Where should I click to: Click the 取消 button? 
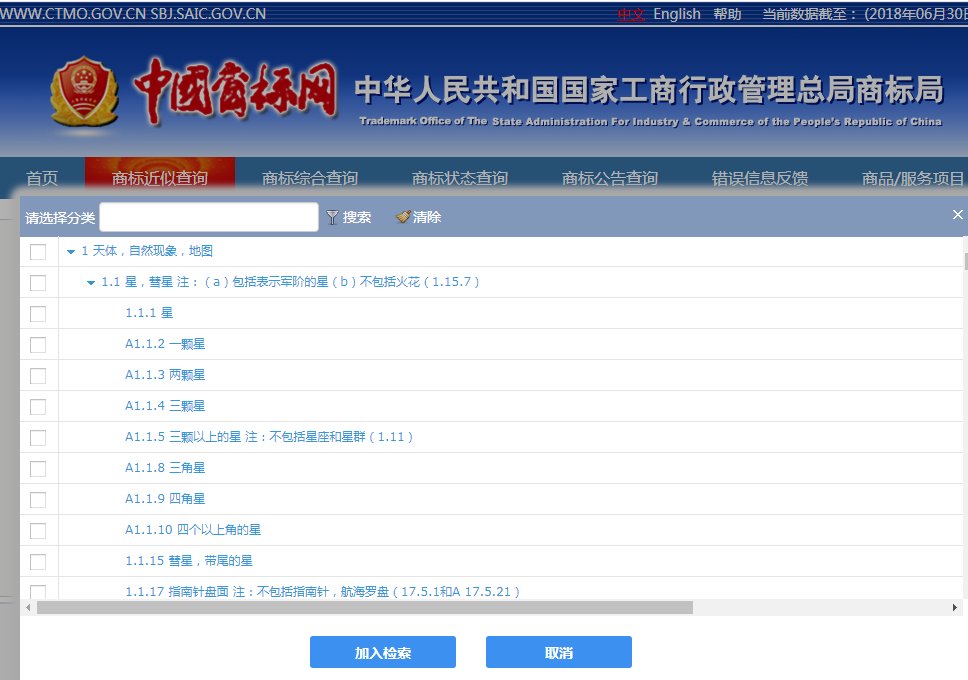558,651
